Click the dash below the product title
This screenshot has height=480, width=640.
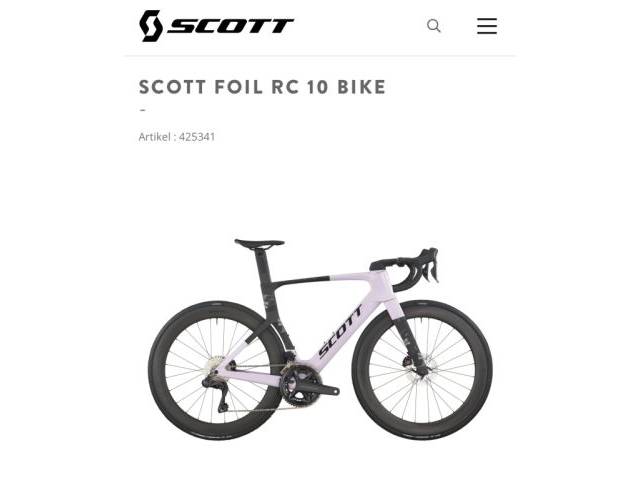click(142, 110)
